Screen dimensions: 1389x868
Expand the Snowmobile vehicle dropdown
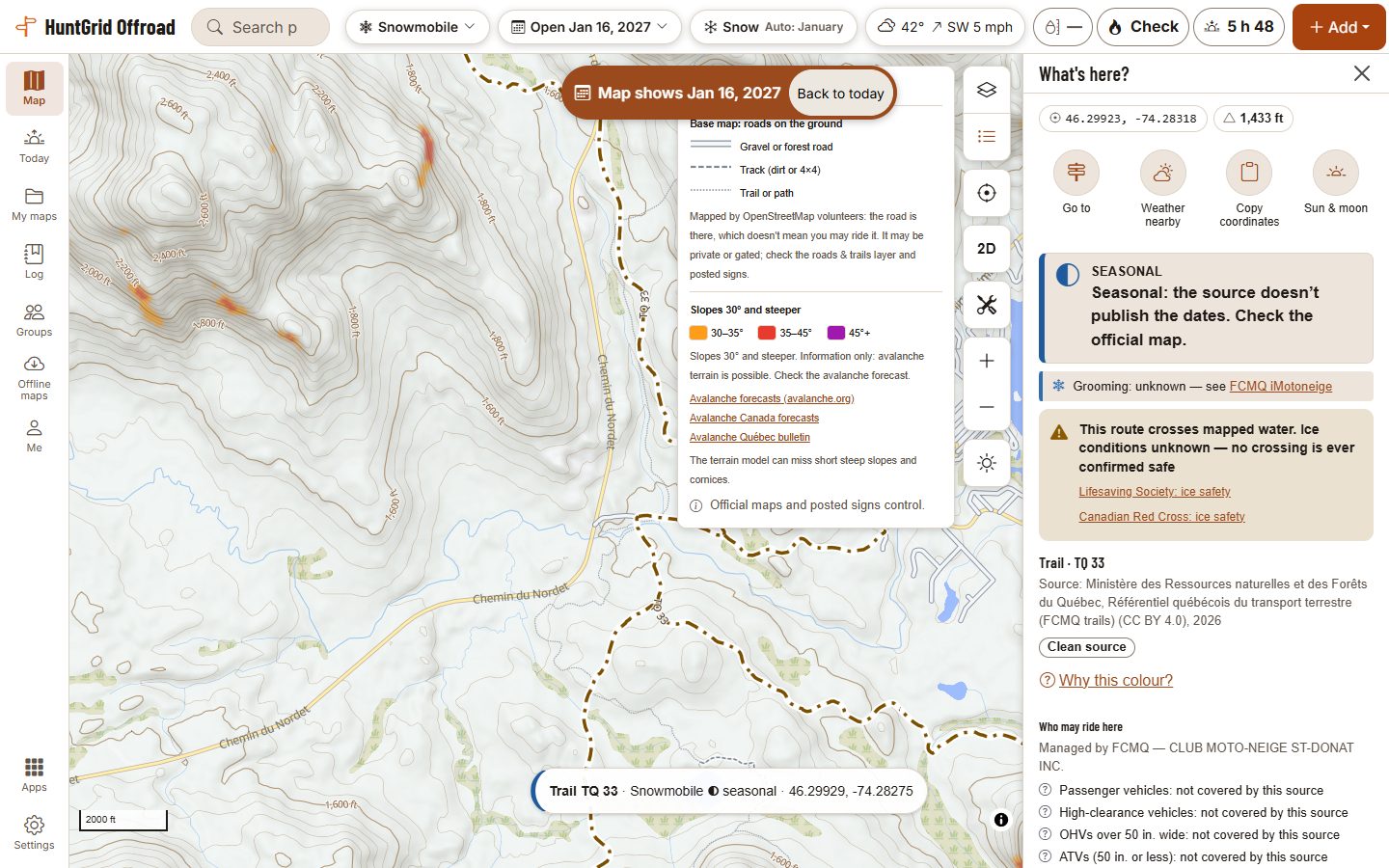point(418,27)
